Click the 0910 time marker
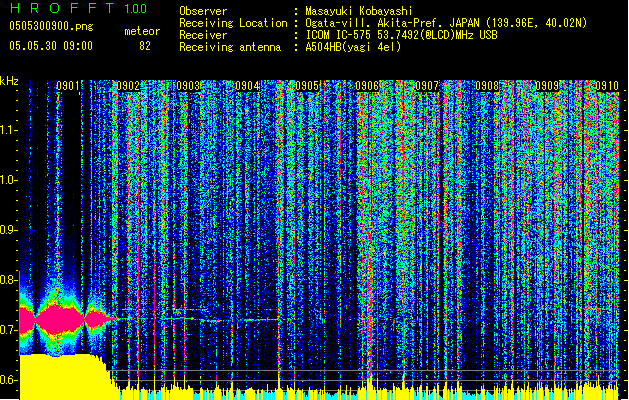 tap(607, 86)
